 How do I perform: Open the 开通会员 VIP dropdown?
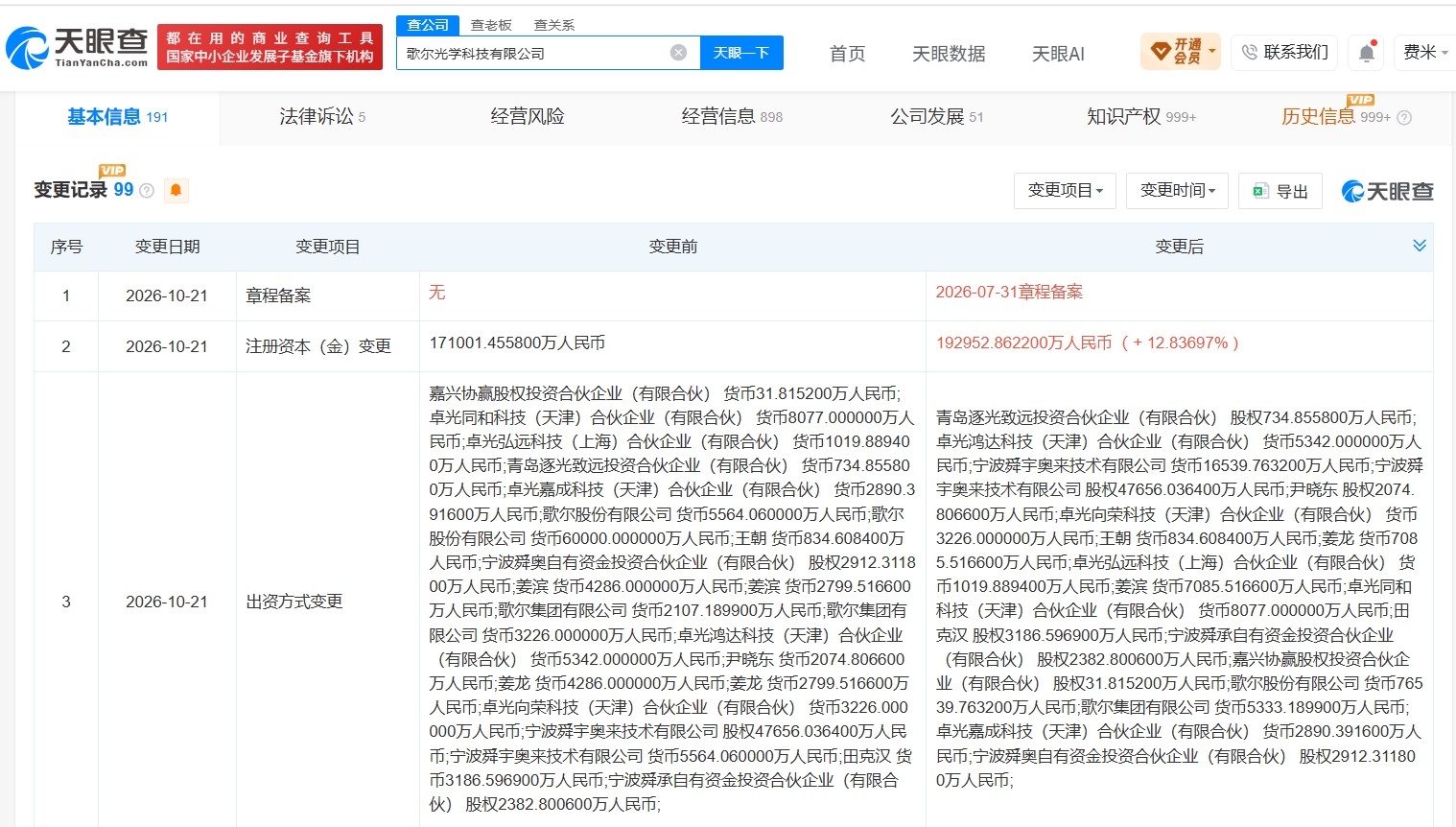1181,52
